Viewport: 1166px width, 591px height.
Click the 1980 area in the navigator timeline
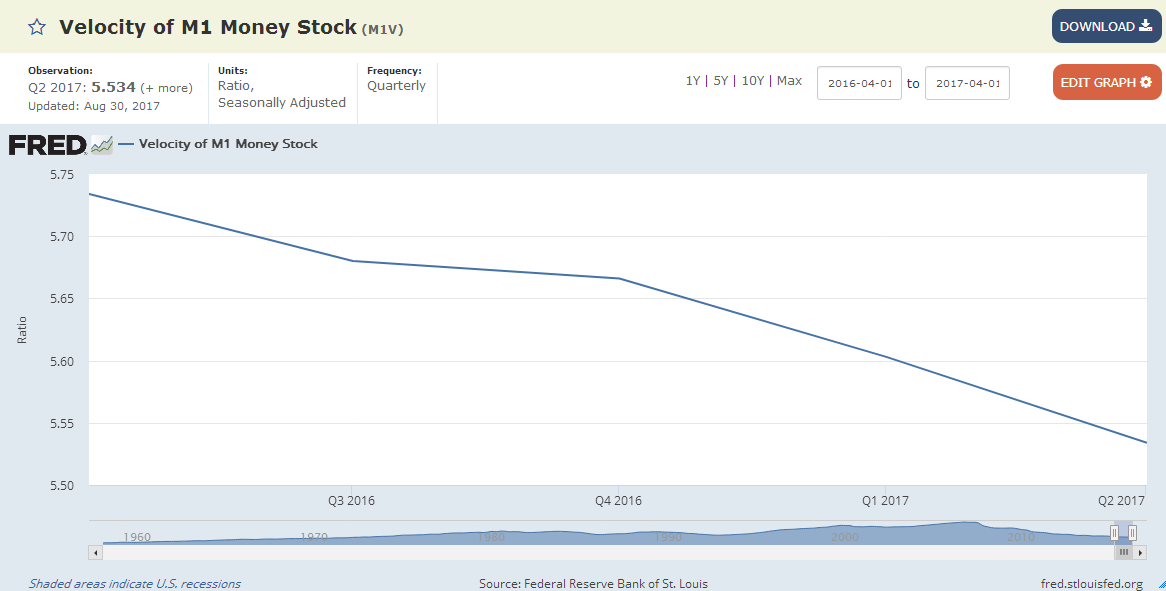tap(490, 537)
